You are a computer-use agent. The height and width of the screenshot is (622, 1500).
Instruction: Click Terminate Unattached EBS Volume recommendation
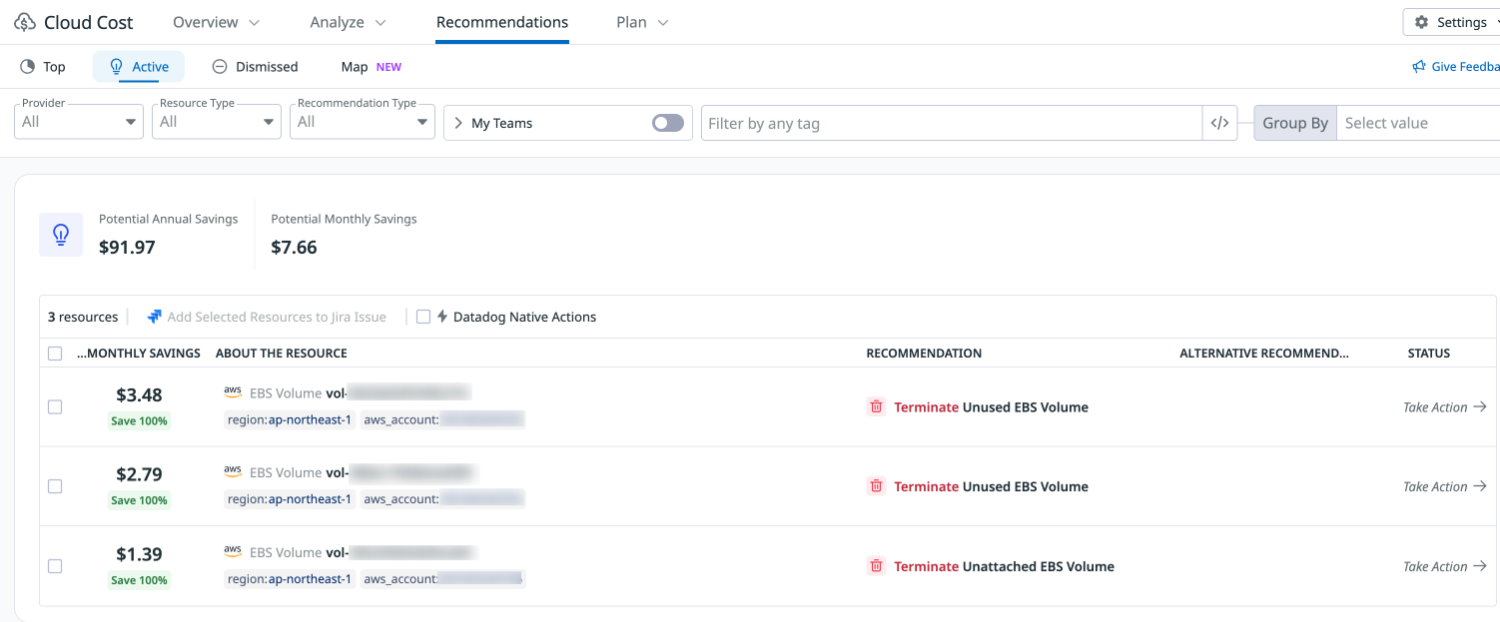1004,566
